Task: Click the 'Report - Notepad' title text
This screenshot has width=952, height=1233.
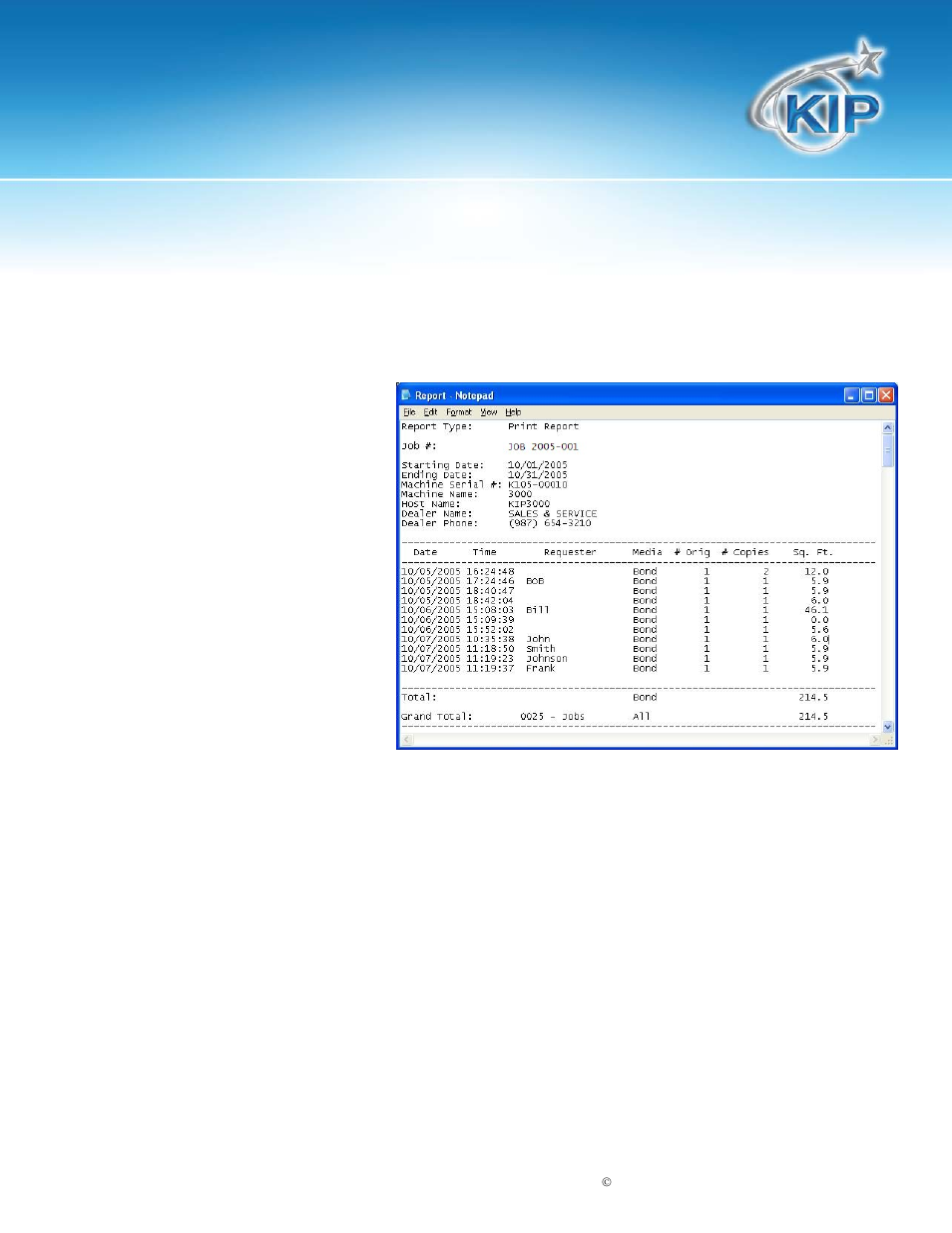Action: click(454, 395)
